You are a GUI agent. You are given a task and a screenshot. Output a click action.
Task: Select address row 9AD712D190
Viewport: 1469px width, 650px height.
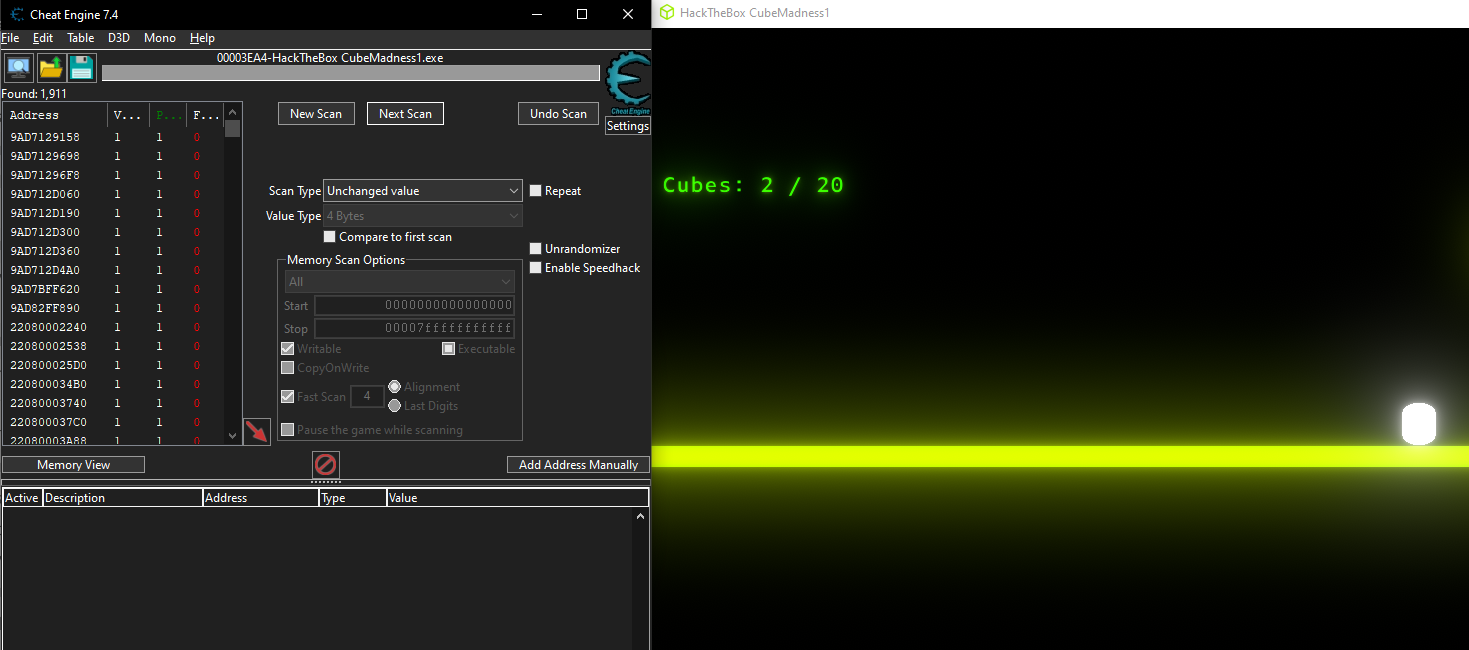[114, 213]
